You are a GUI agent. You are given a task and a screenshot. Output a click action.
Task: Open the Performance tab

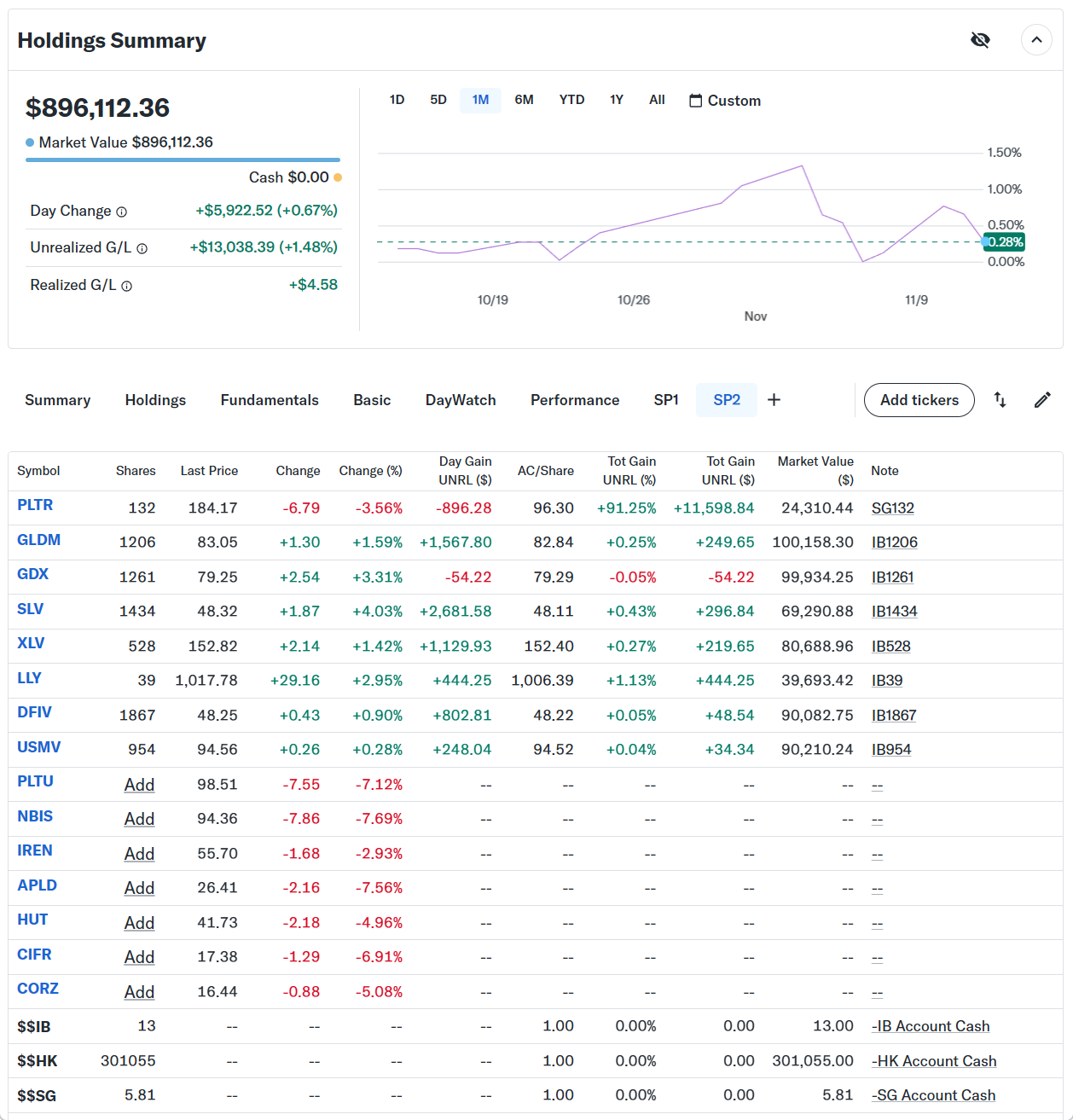click(575, 400)
